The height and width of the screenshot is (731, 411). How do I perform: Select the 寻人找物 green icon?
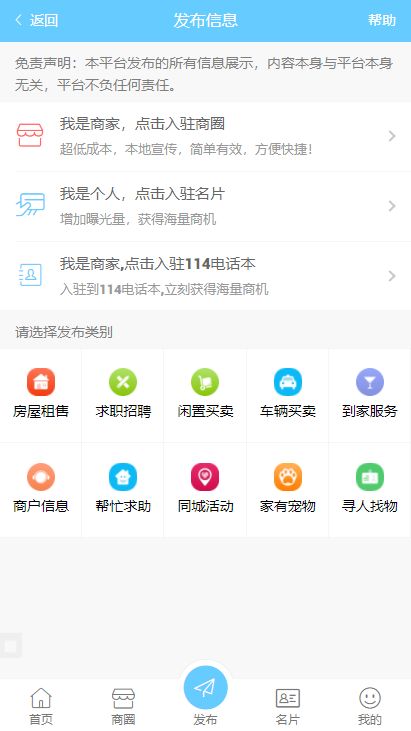coord(370,477)
